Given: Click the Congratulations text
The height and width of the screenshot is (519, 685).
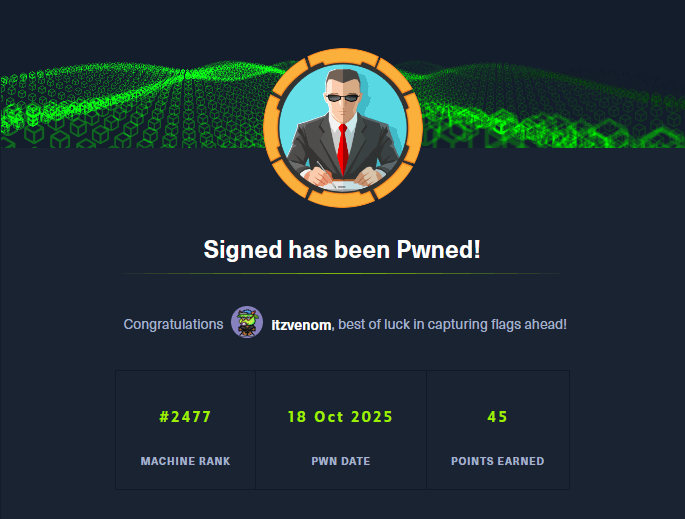Looking at the screenshot, I should point(173,324).
